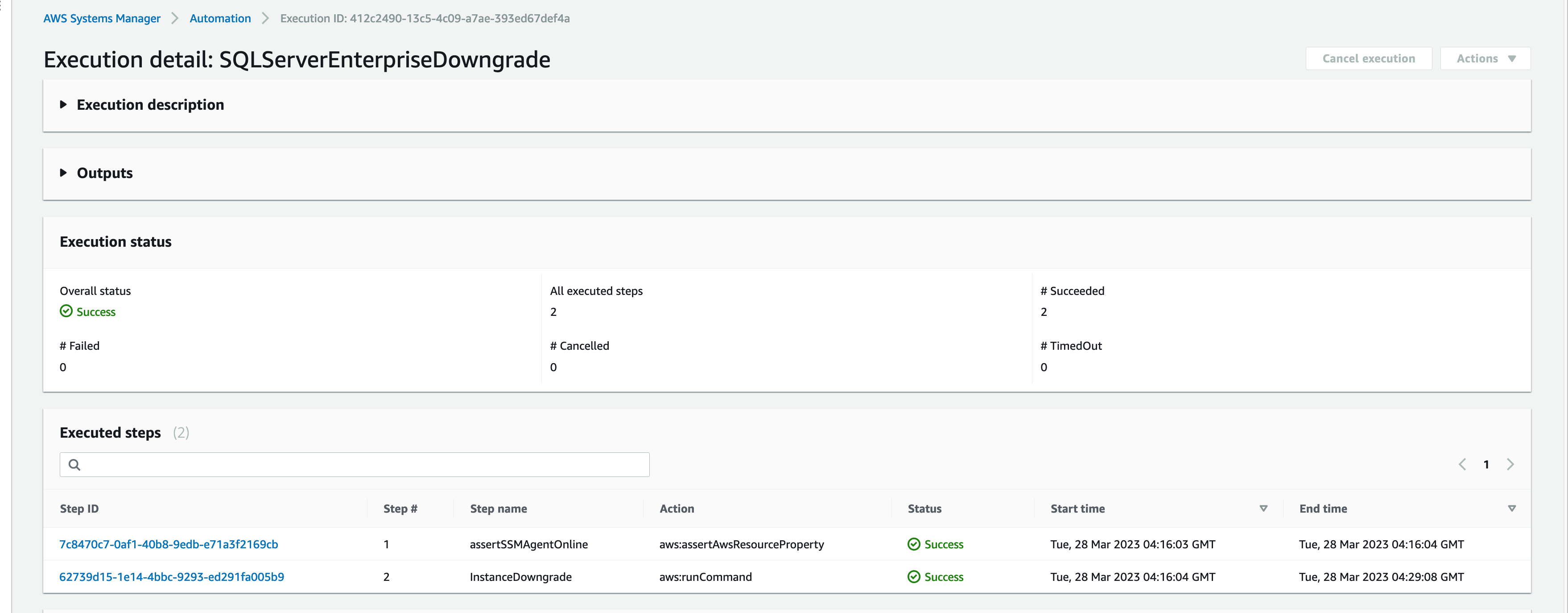Click the Step name column header

click(x=498, y=509)
